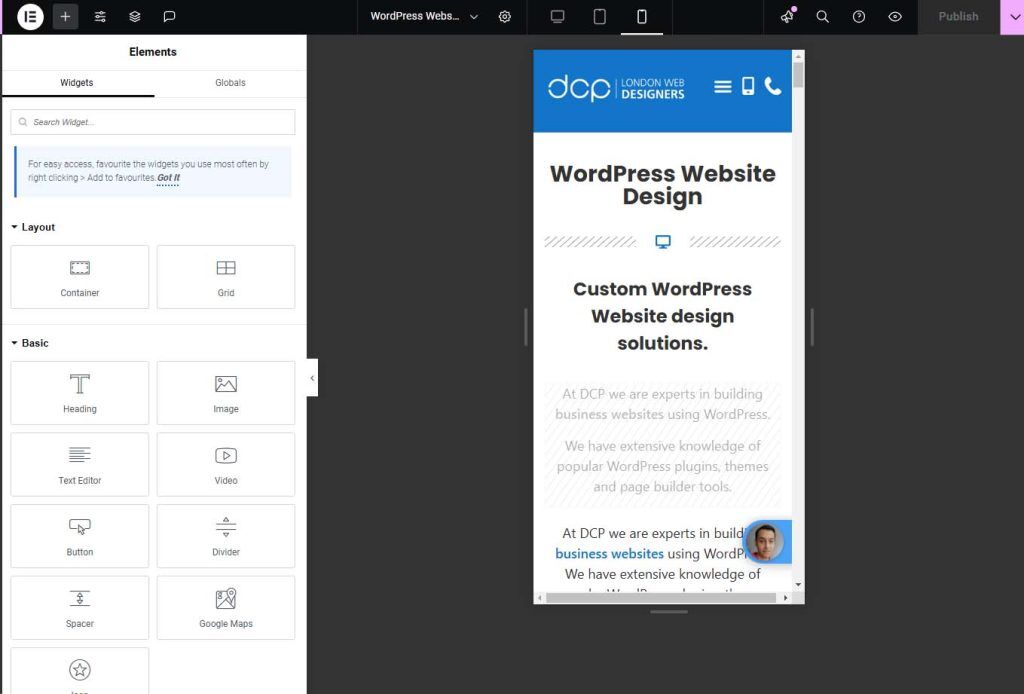Screen dimensions: 1024x694
Task: Click the Add Element plus icon
Action: coord(65,16)
